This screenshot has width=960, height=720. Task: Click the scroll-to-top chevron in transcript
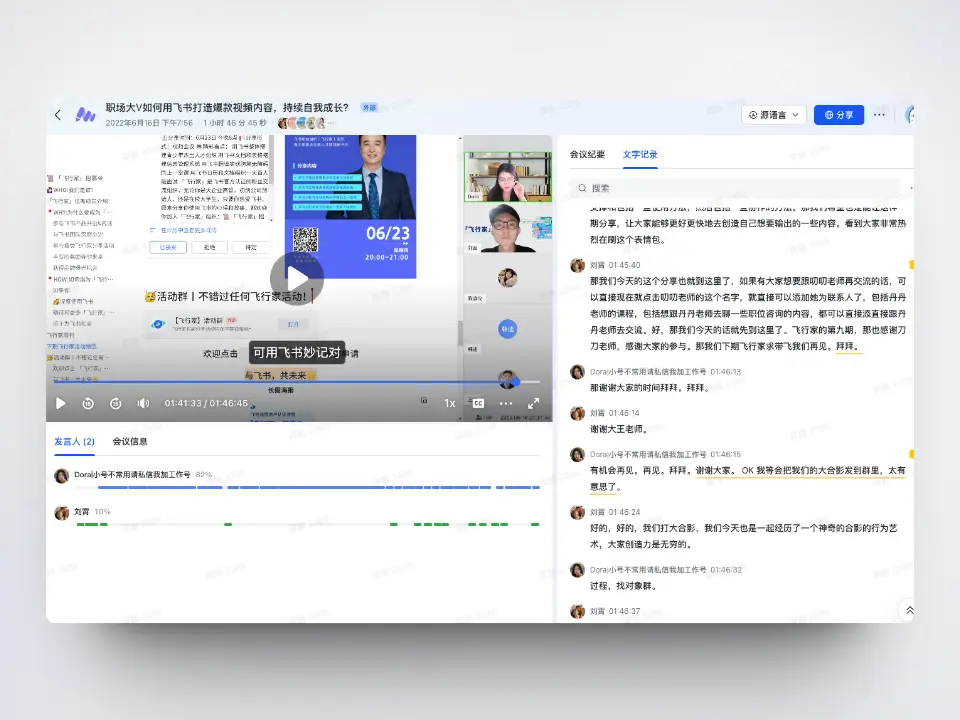click(908, 609)
